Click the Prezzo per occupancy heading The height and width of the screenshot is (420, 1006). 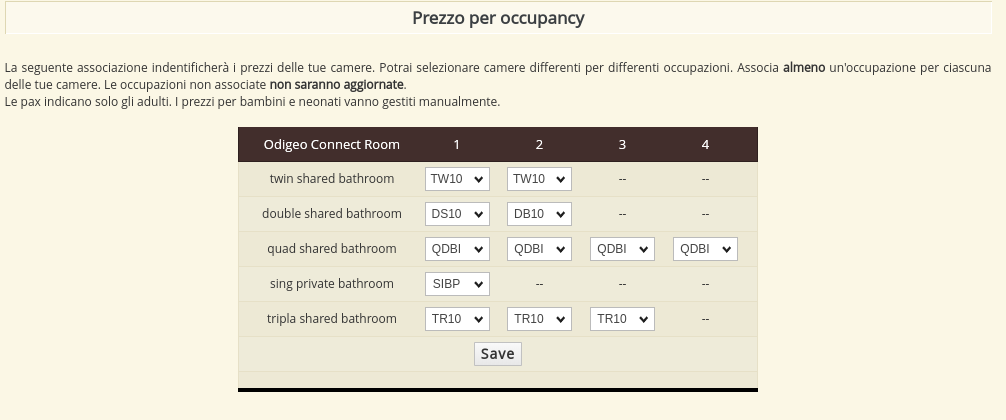point(498,18)
